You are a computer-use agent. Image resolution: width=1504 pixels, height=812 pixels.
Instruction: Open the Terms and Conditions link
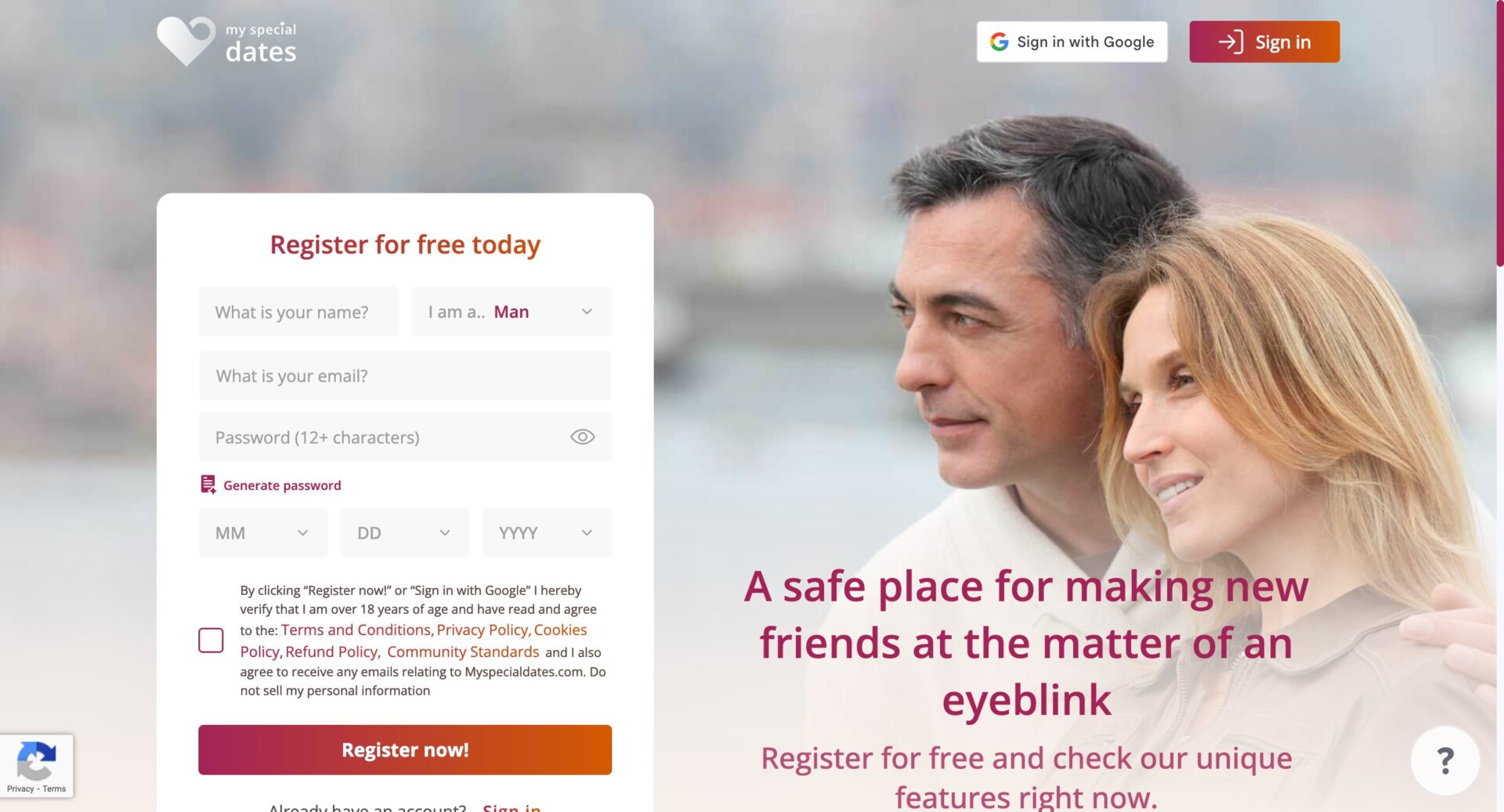click(x=356, y=630)
